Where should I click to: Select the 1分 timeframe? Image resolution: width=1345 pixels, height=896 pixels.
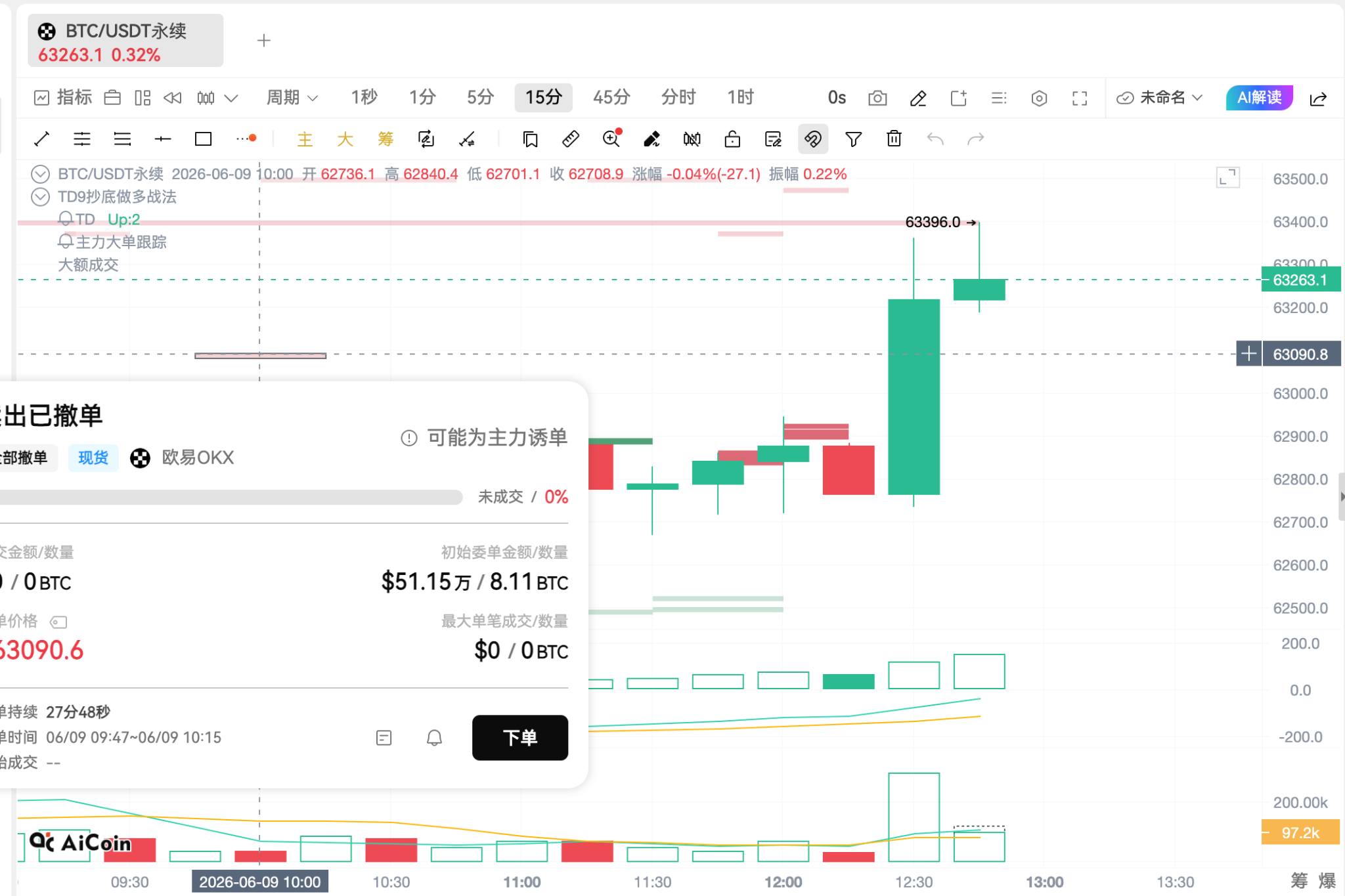(422, 98)
